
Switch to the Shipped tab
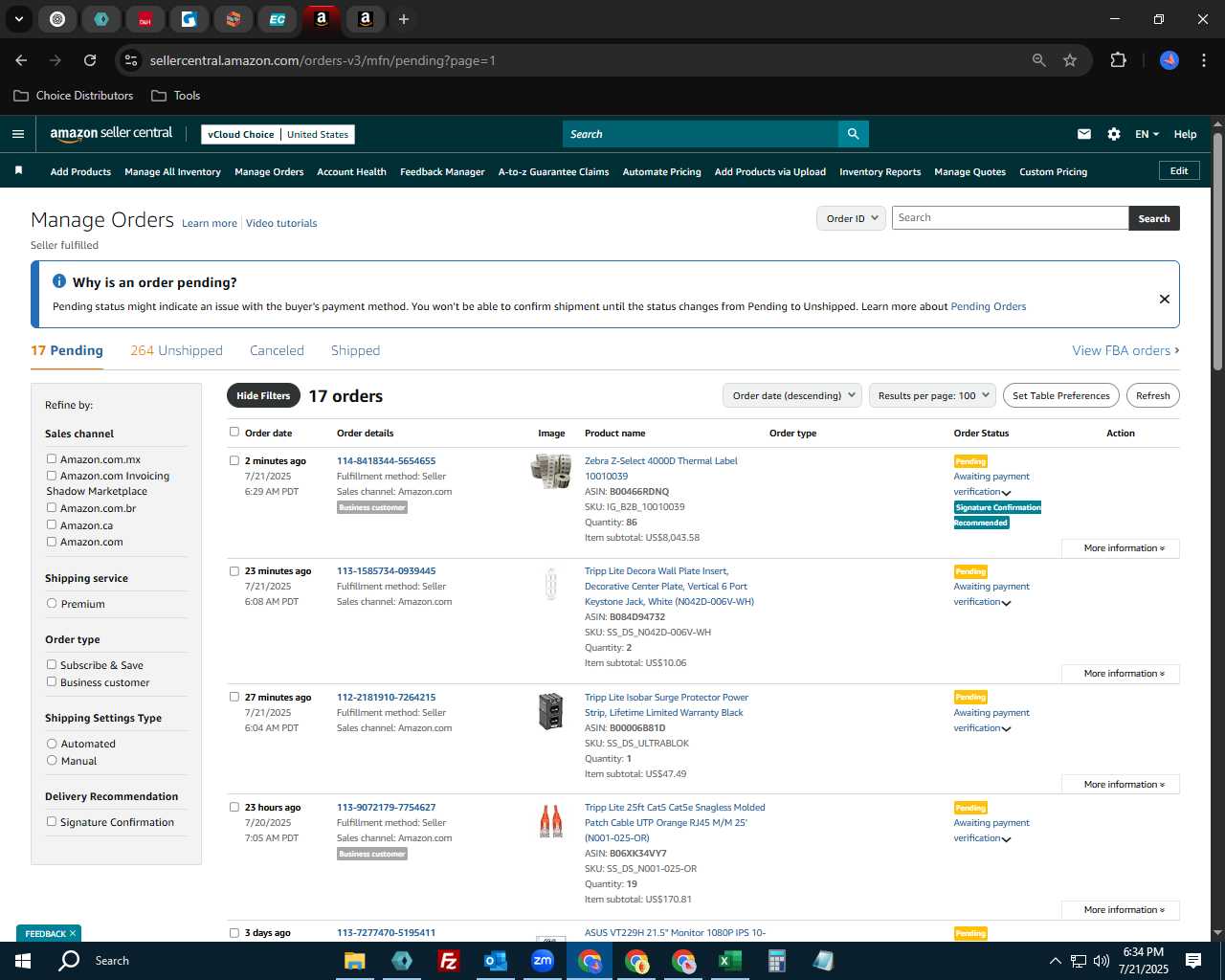tap(355, 350)
